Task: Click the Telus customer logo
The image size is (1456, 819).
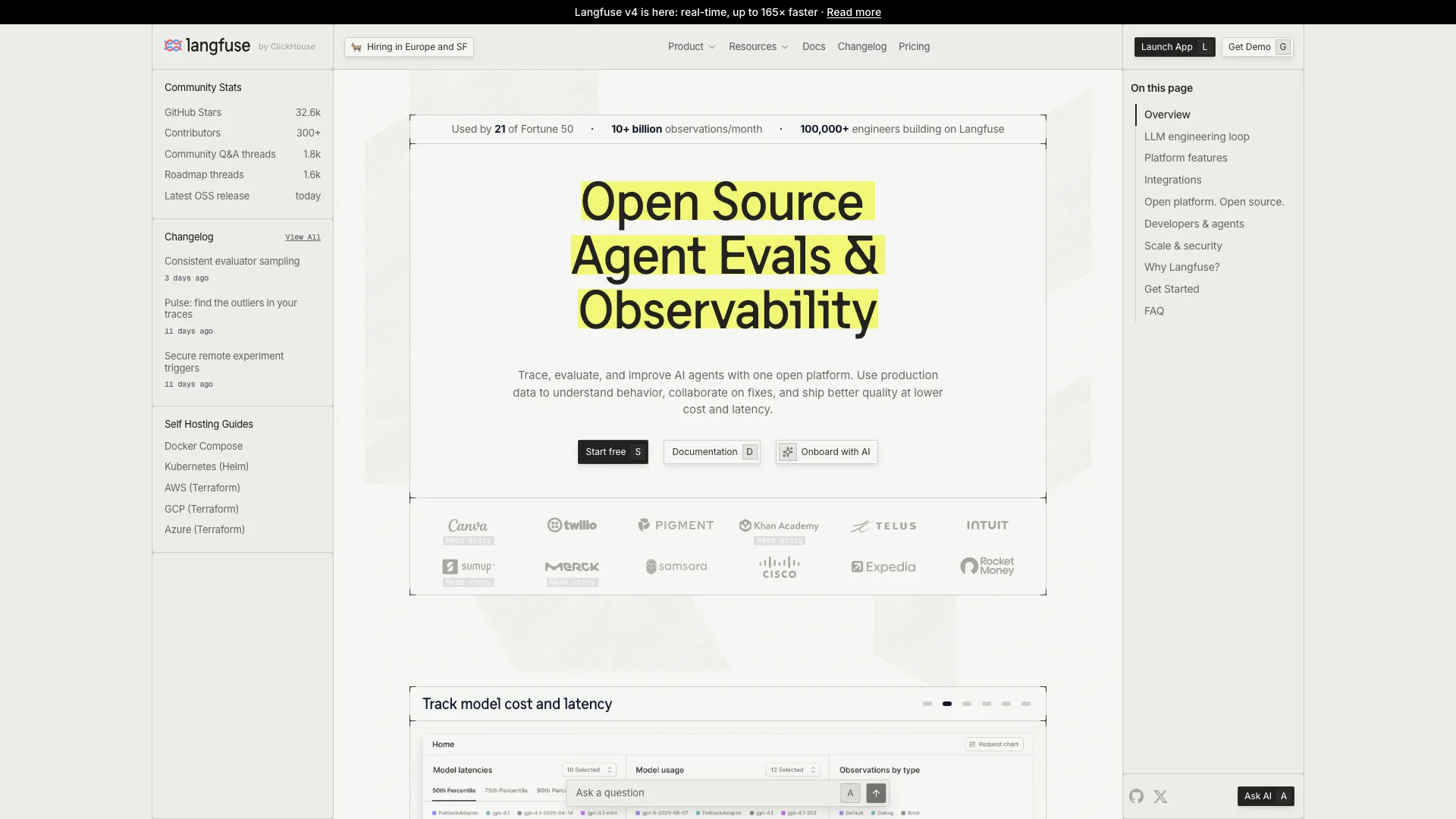Action: (x=883, y=526)
